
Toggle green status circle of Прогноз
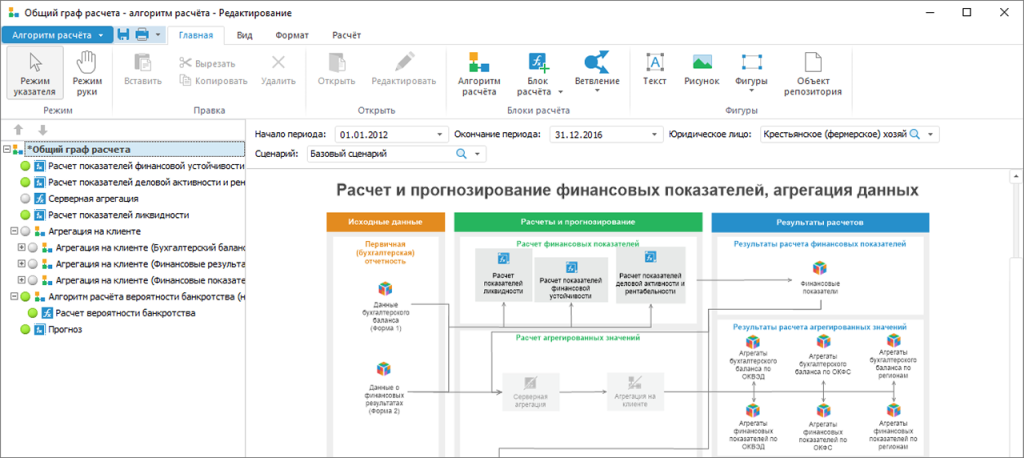coord(25,330)
